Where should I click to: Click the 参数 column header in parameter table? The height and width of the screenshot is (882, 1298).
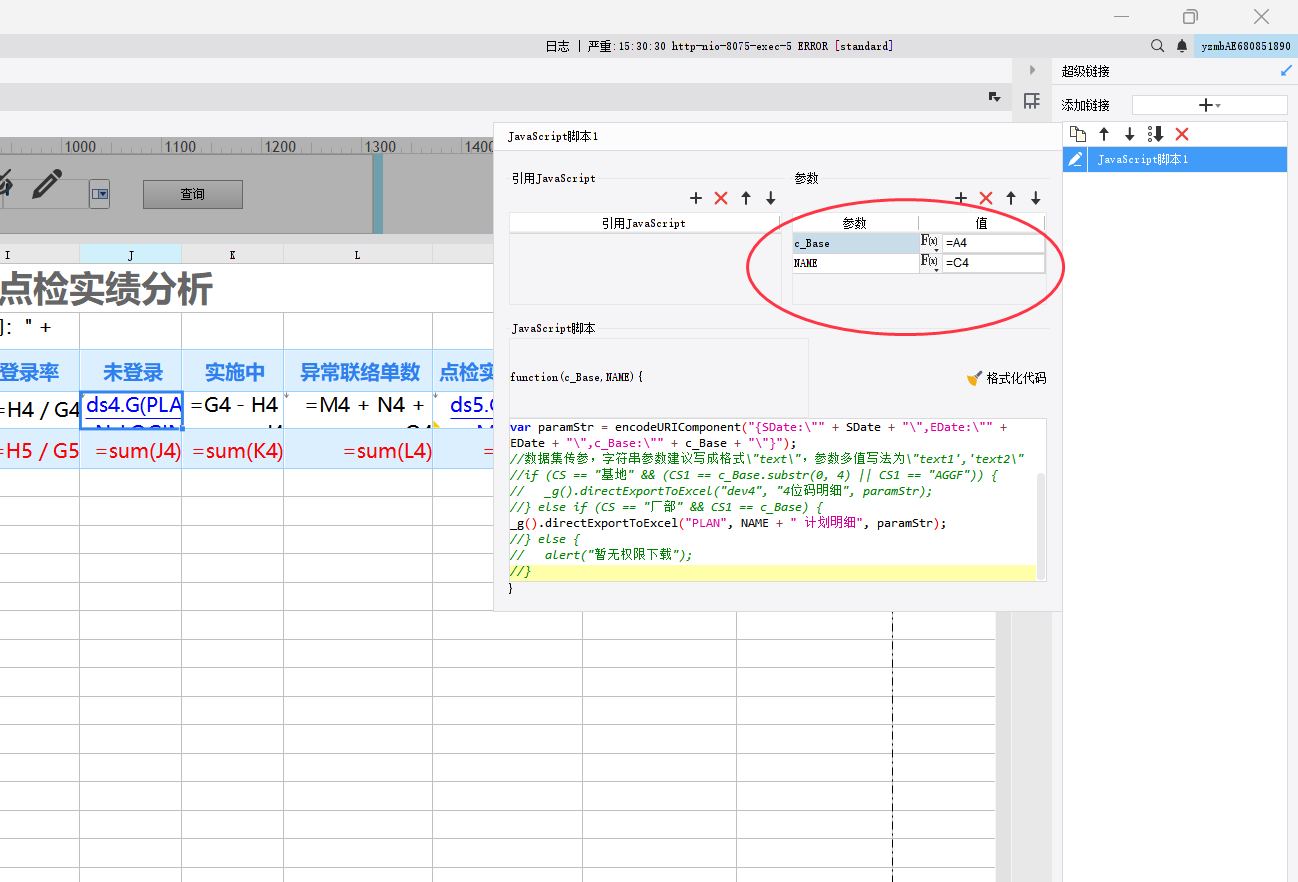[855, 223]
